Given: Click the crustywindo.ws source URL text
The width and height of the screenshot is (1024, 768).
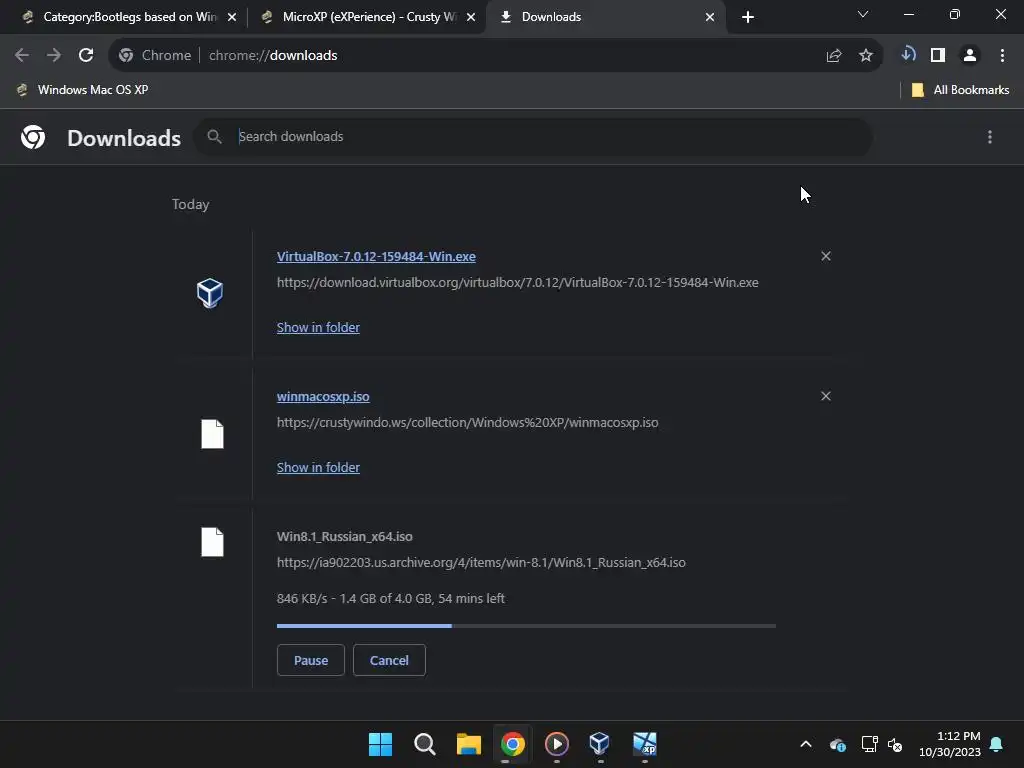Looking at the screenshot, I should (468, 423).
